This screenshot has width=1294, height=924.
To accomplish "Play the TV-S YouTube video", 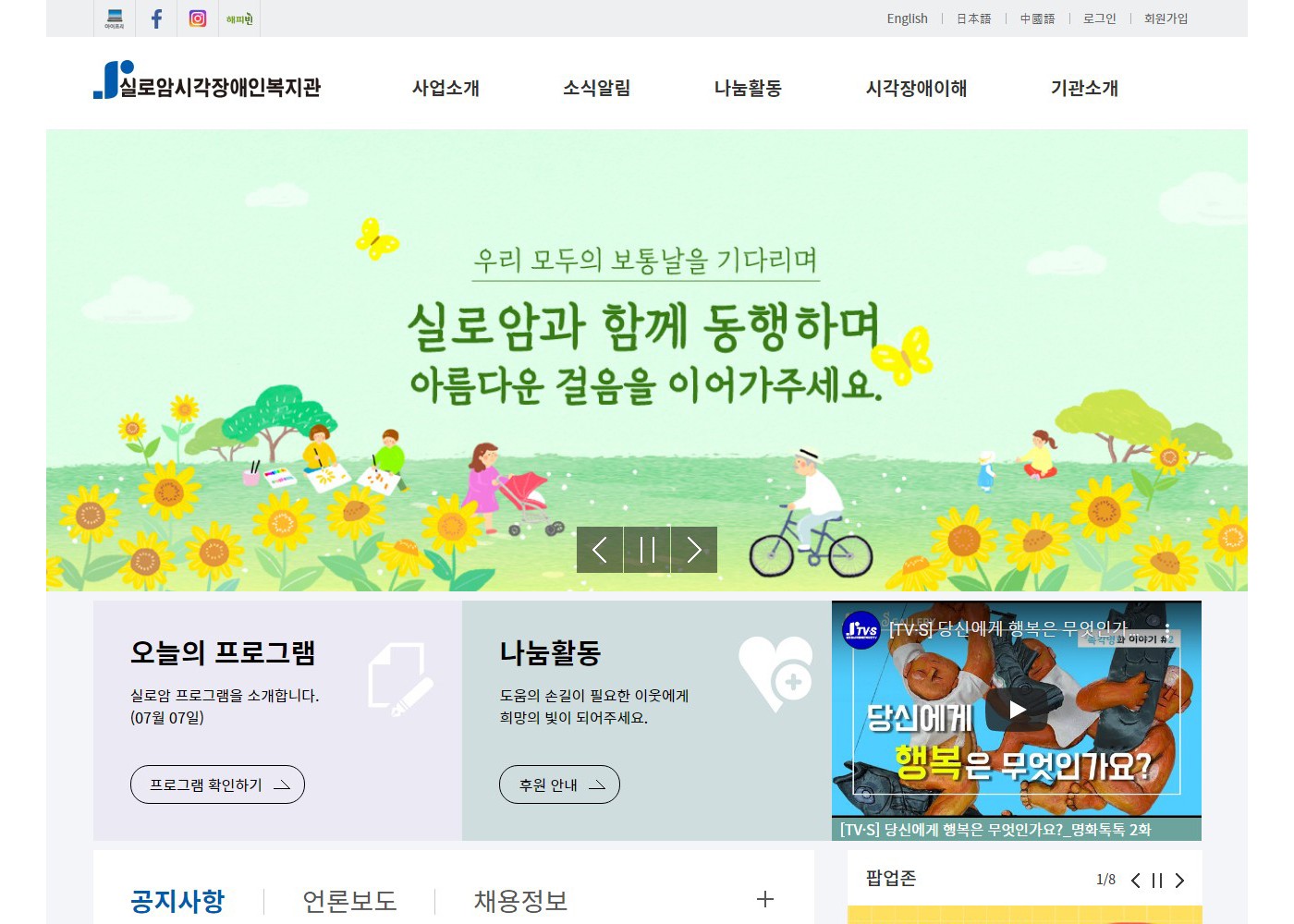I will (1017, 710).
